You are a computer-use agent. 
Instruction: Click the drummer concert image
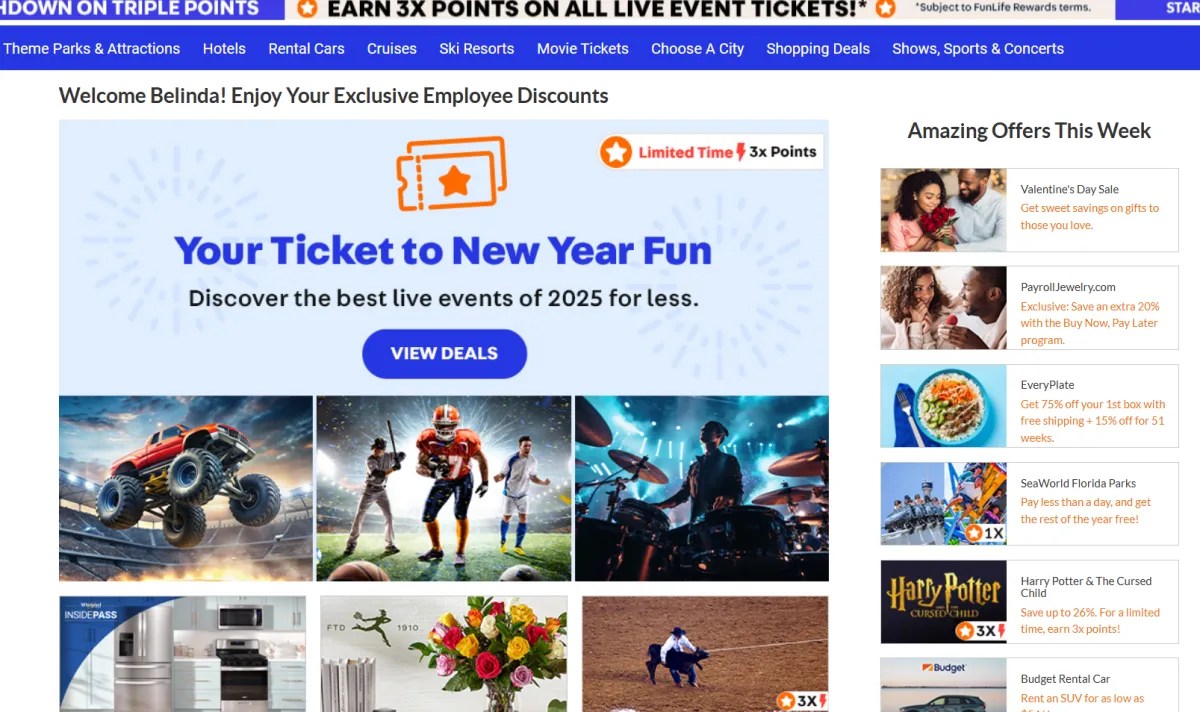point(702,488)
